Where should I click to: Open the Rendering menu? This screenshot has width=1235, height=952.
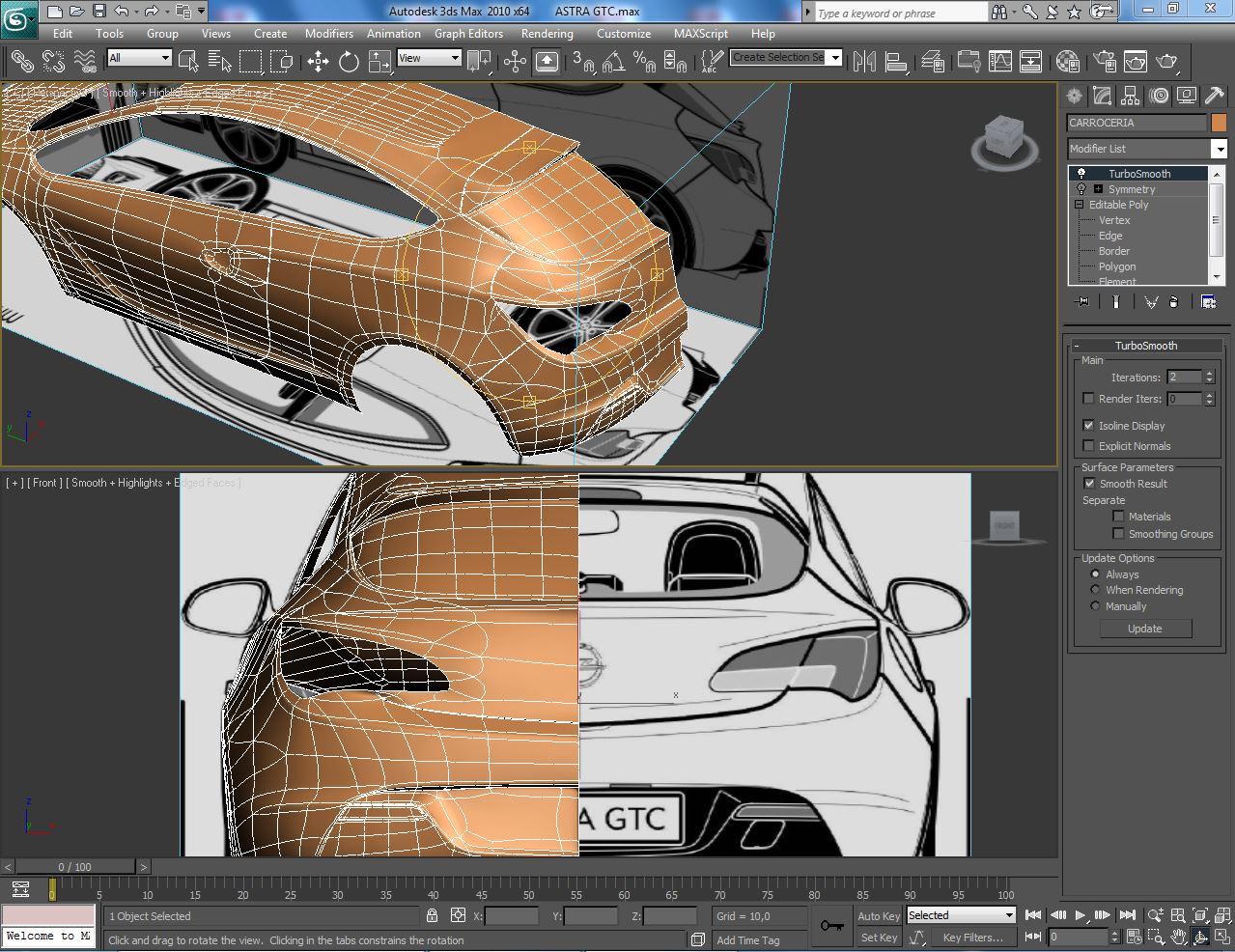tap(547, 33)
